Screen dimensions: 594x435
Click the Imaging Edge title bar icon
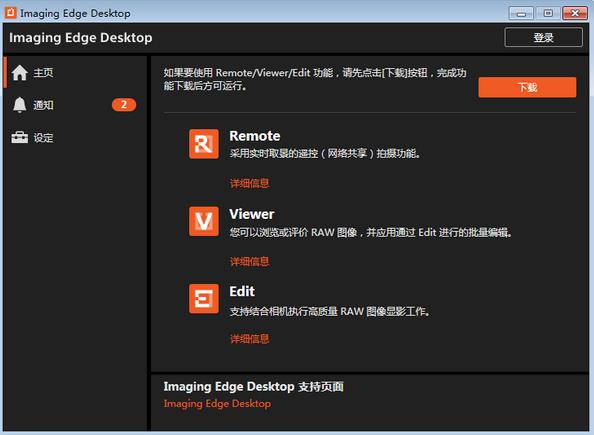coord(10,12)
